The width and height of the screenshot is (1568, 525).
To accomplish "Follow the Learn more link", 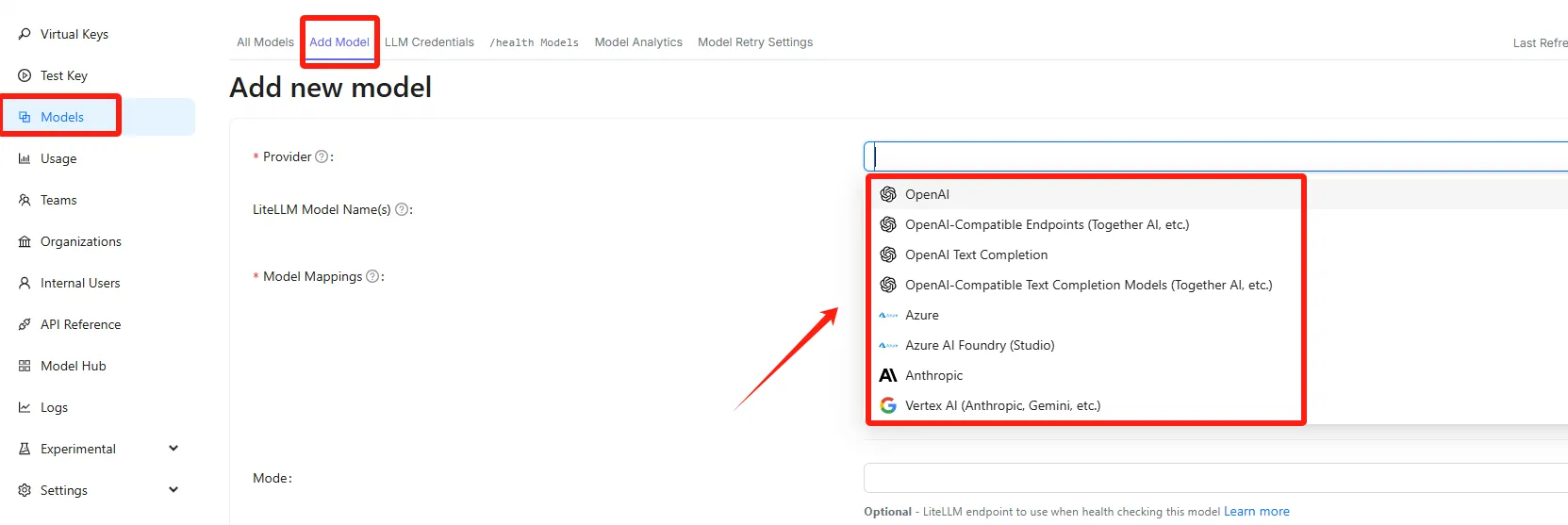I will (1256, 512).
